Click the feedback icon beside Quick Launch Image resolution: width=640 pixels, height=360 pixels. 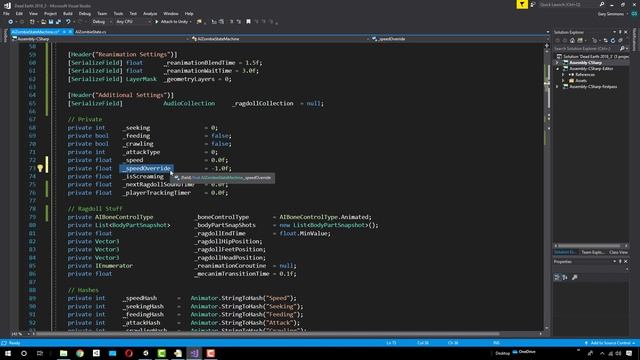[x=533, y=4]
